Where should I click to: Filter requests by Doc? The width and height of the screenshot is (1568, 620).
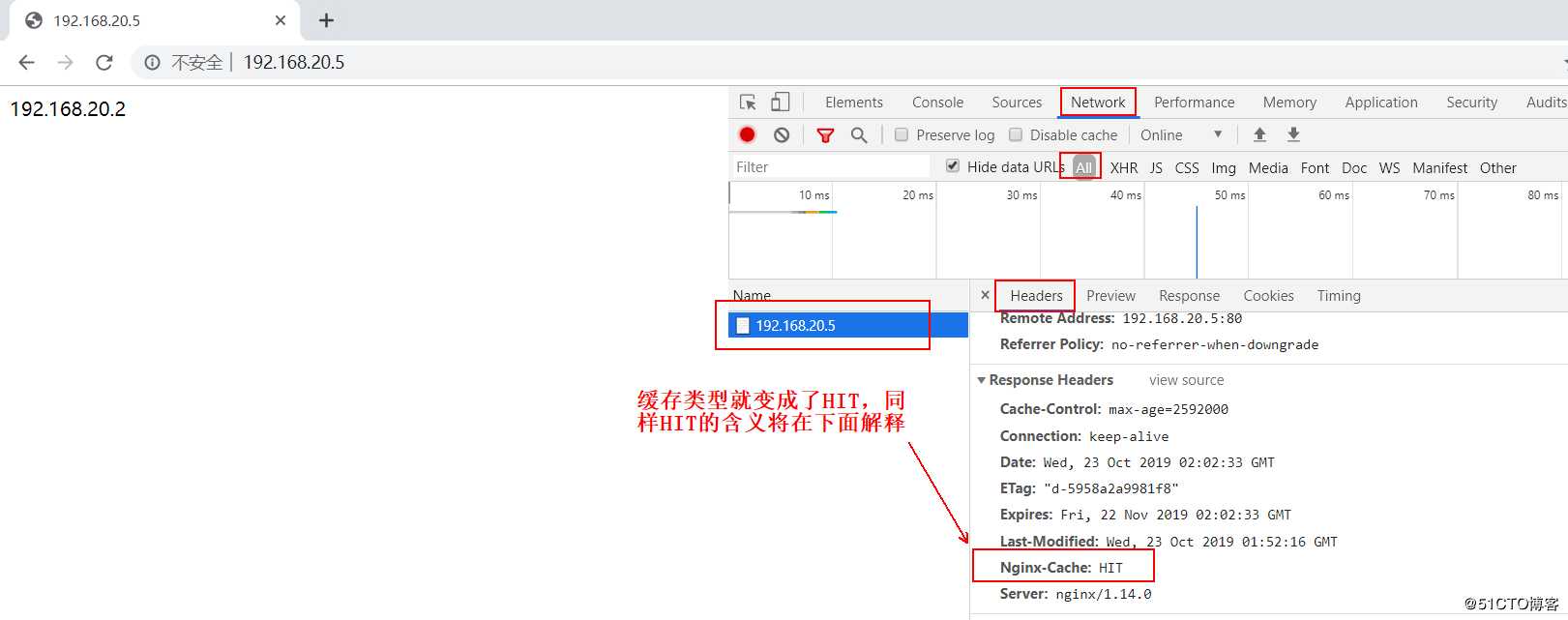click(x=1354, y=167)
